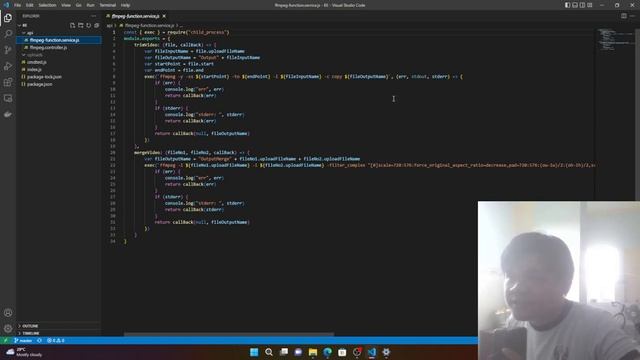Collapse all folders in Explorer
This screenshot has height=360, width=640.
97,25
